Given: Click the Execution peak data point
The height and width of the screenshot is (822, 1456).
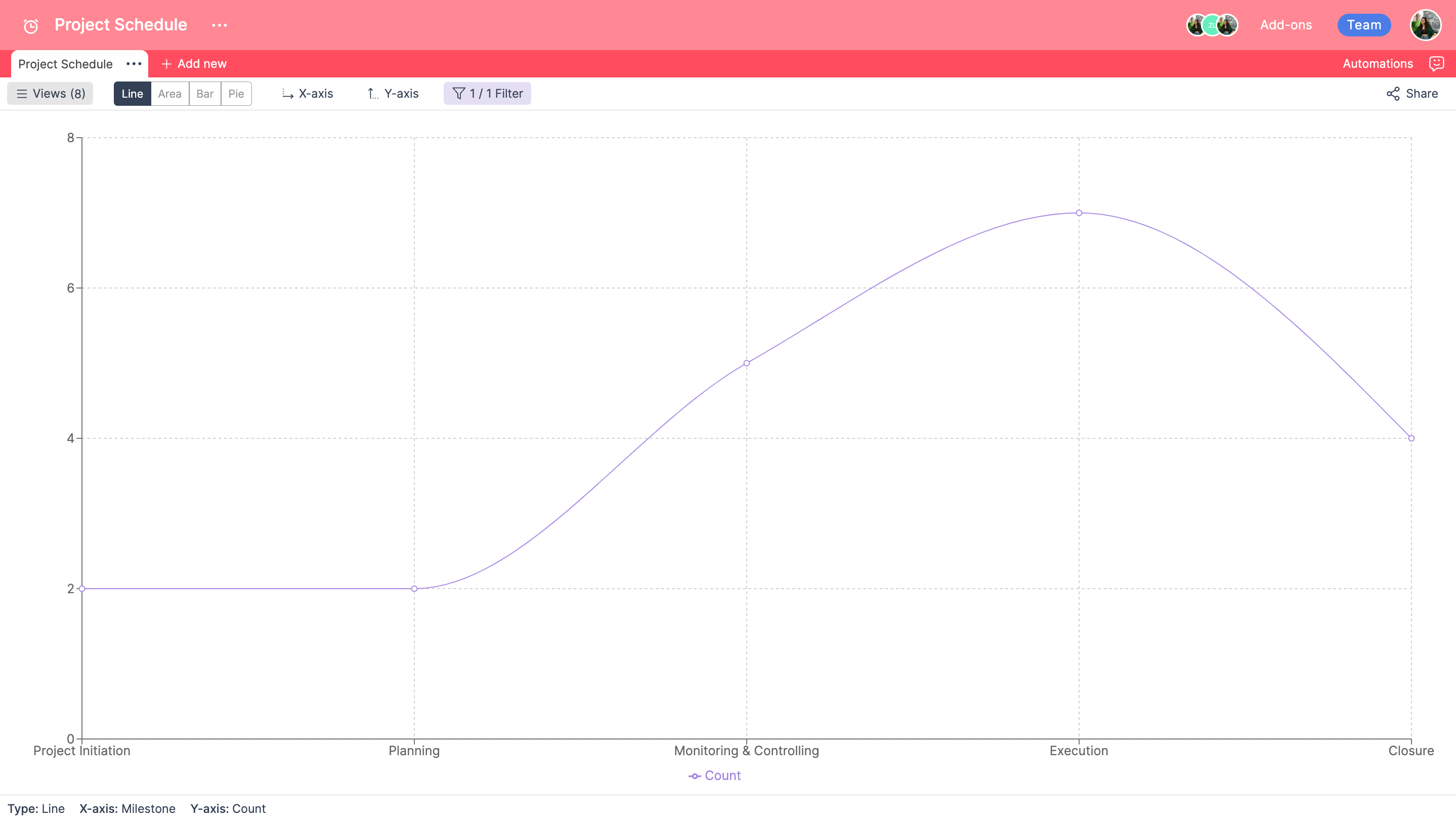Looking at the screenshot, I should 1079,213.
